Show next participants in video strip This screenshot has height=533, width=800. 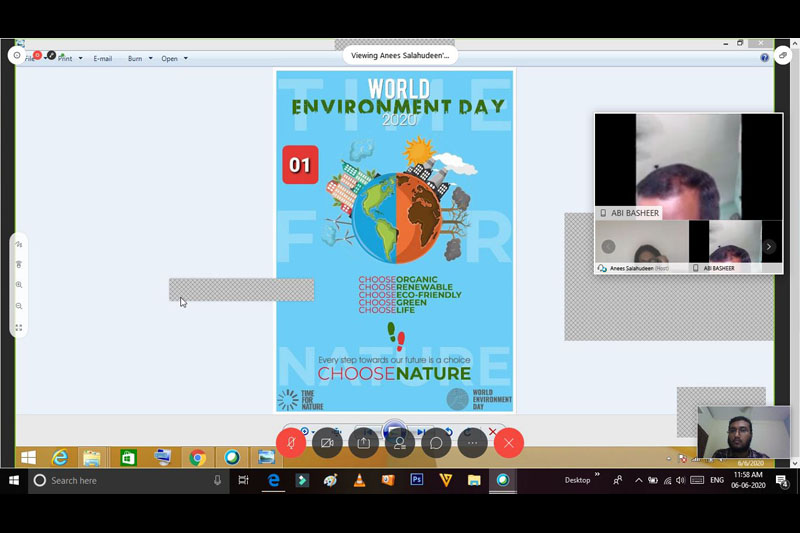(x=769, y=247)
